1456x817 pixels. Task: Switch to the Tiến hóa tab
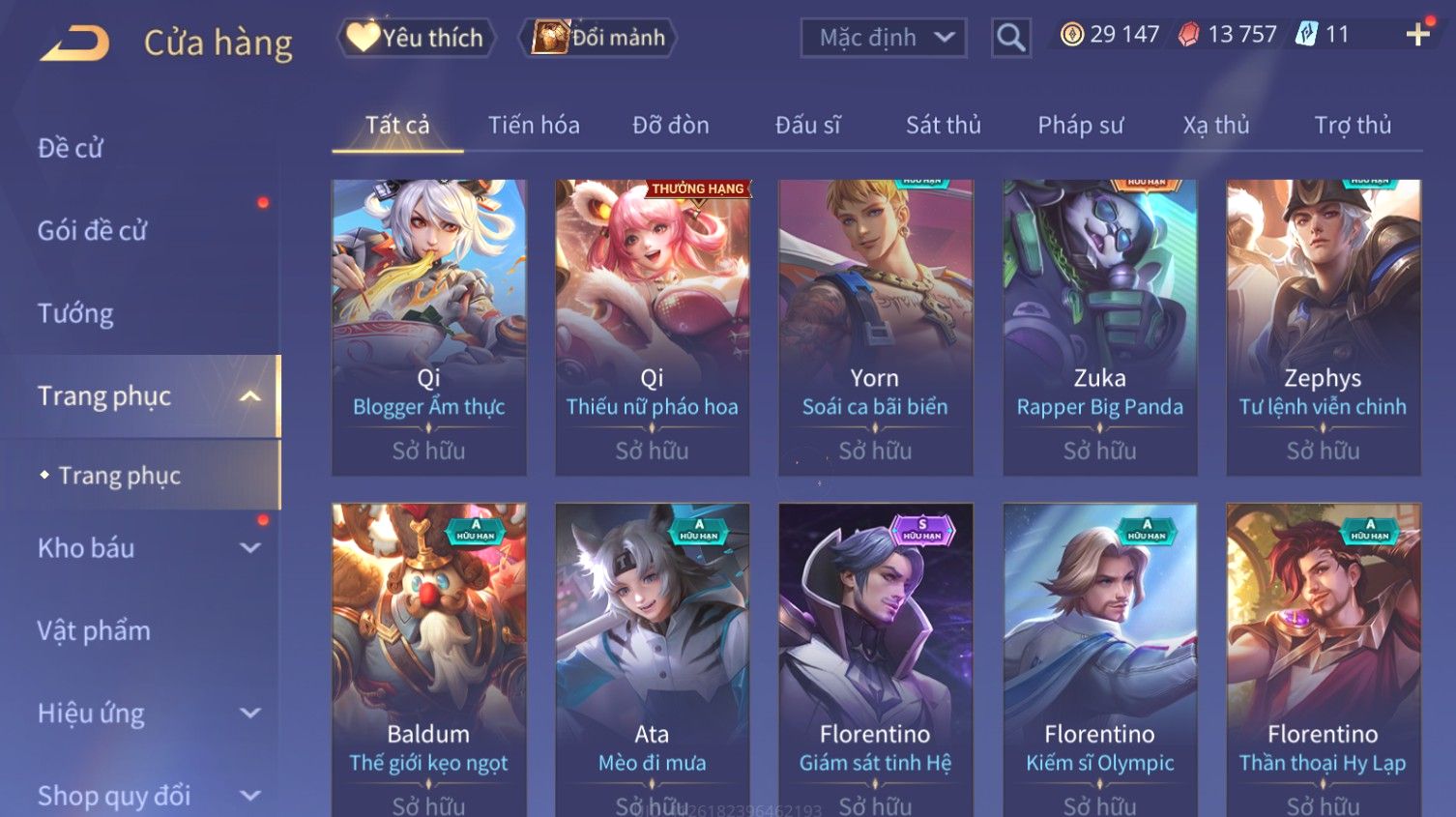(534, 125)
